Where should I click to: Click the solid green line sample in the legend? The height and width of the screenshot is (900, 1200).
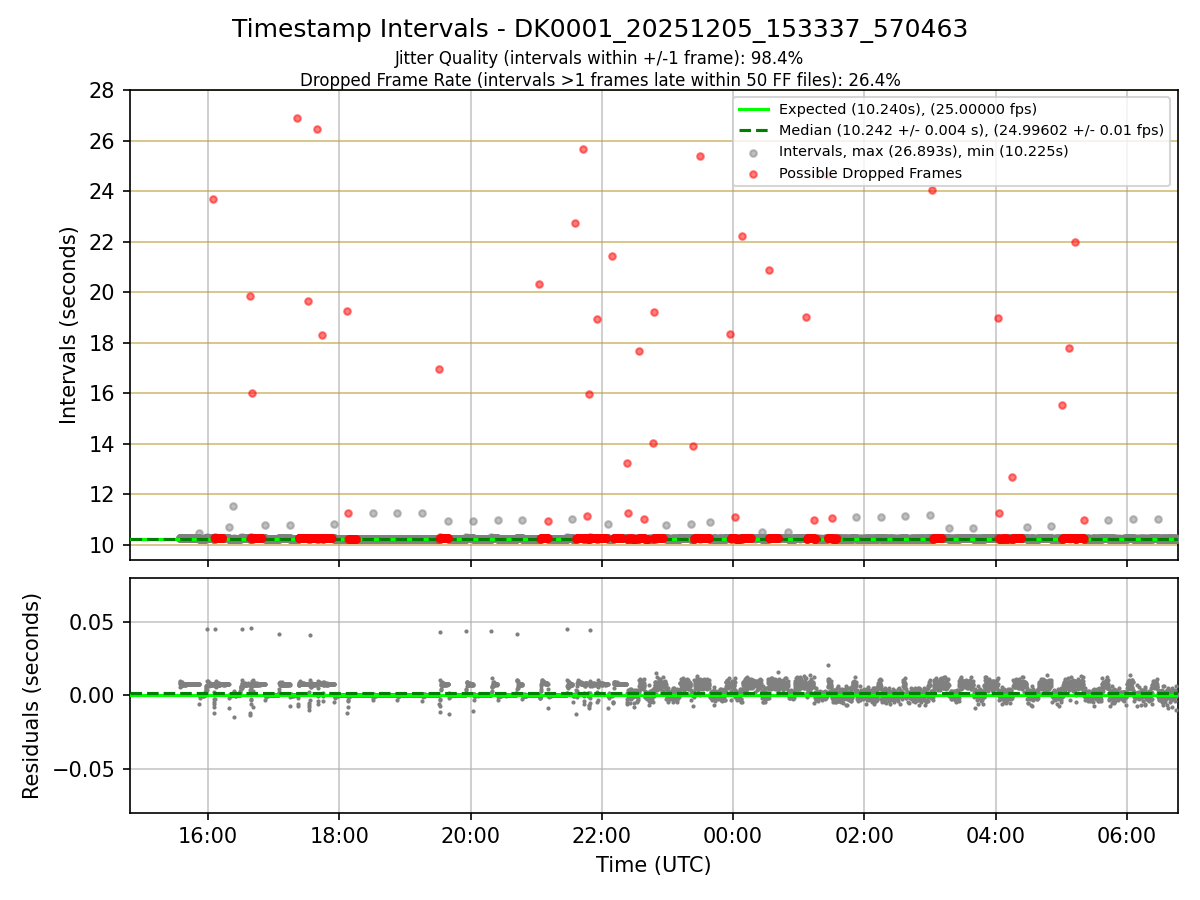[753, 109]
